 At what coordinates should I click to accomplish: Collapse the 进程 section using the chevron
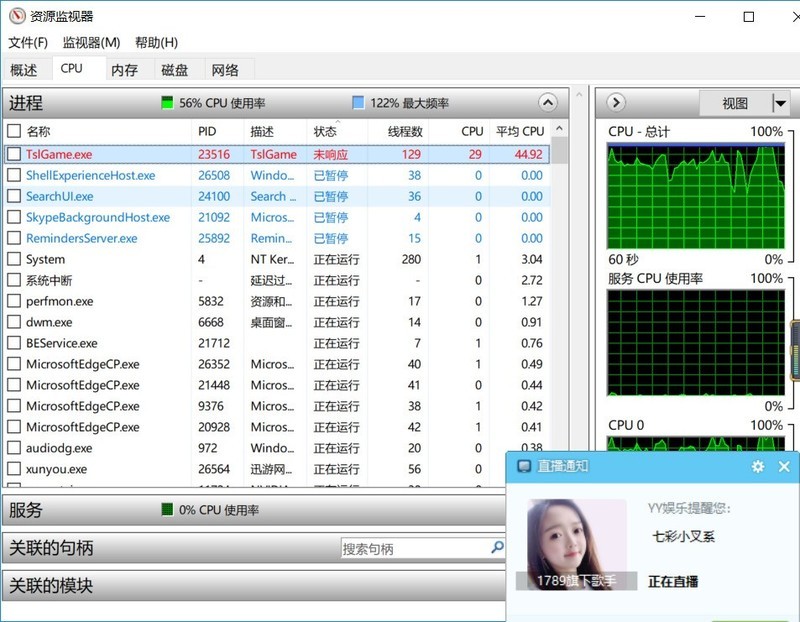click(x=547, y=103)
